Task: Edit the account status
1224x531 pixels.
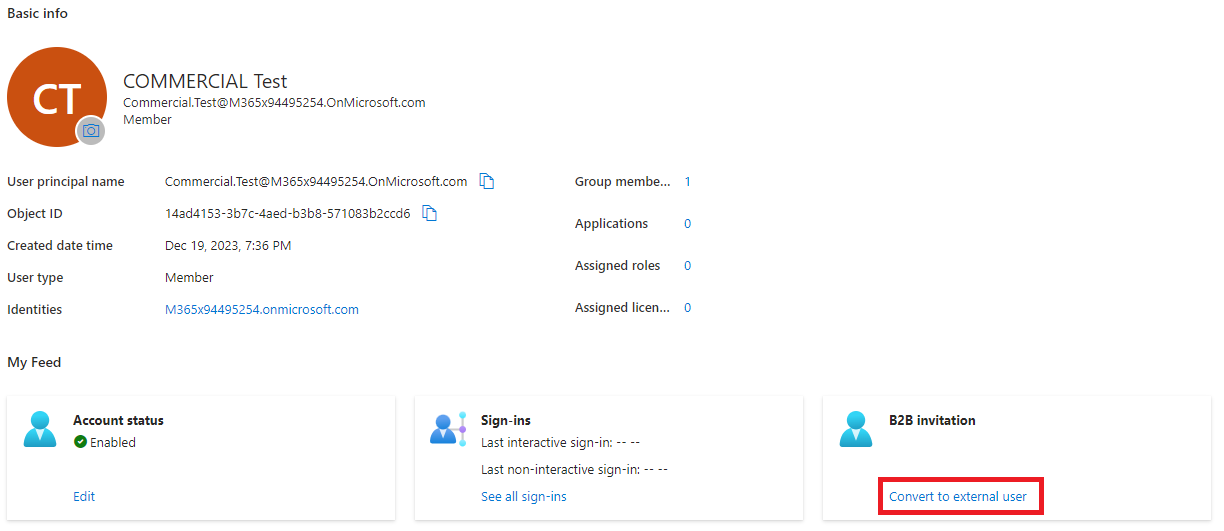Action: (84, 497)
